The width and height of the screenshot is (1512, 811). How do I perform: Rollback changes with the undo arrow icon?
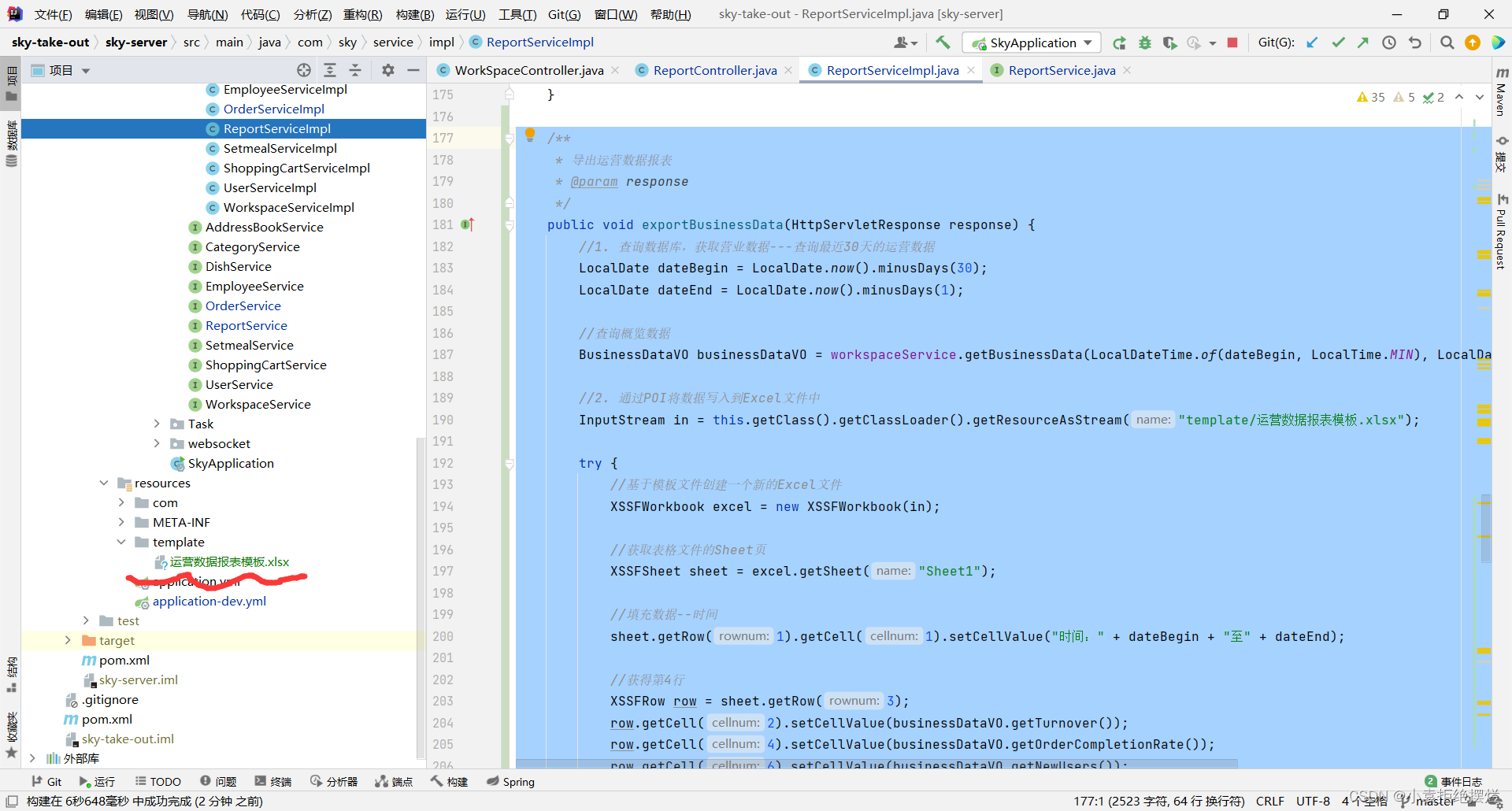click(1415, 43)
